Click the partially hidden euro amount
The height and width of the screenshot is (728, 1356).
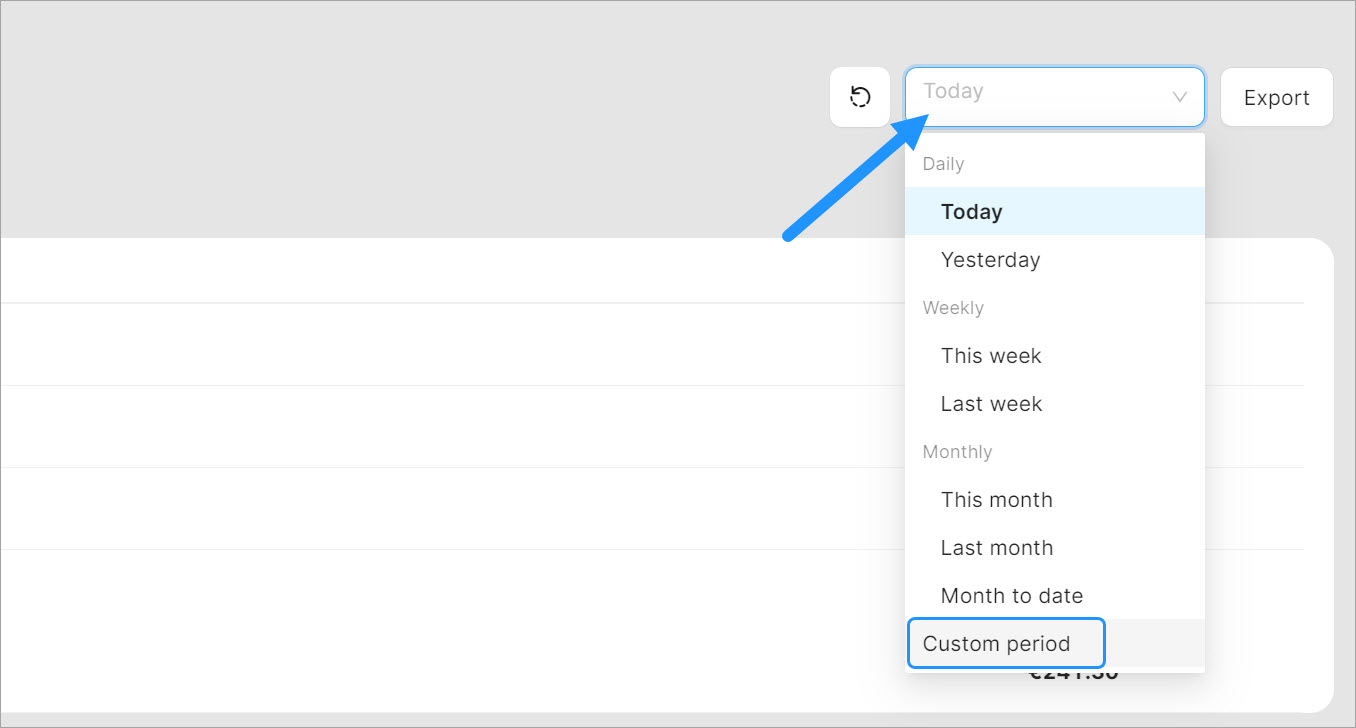1073,676
